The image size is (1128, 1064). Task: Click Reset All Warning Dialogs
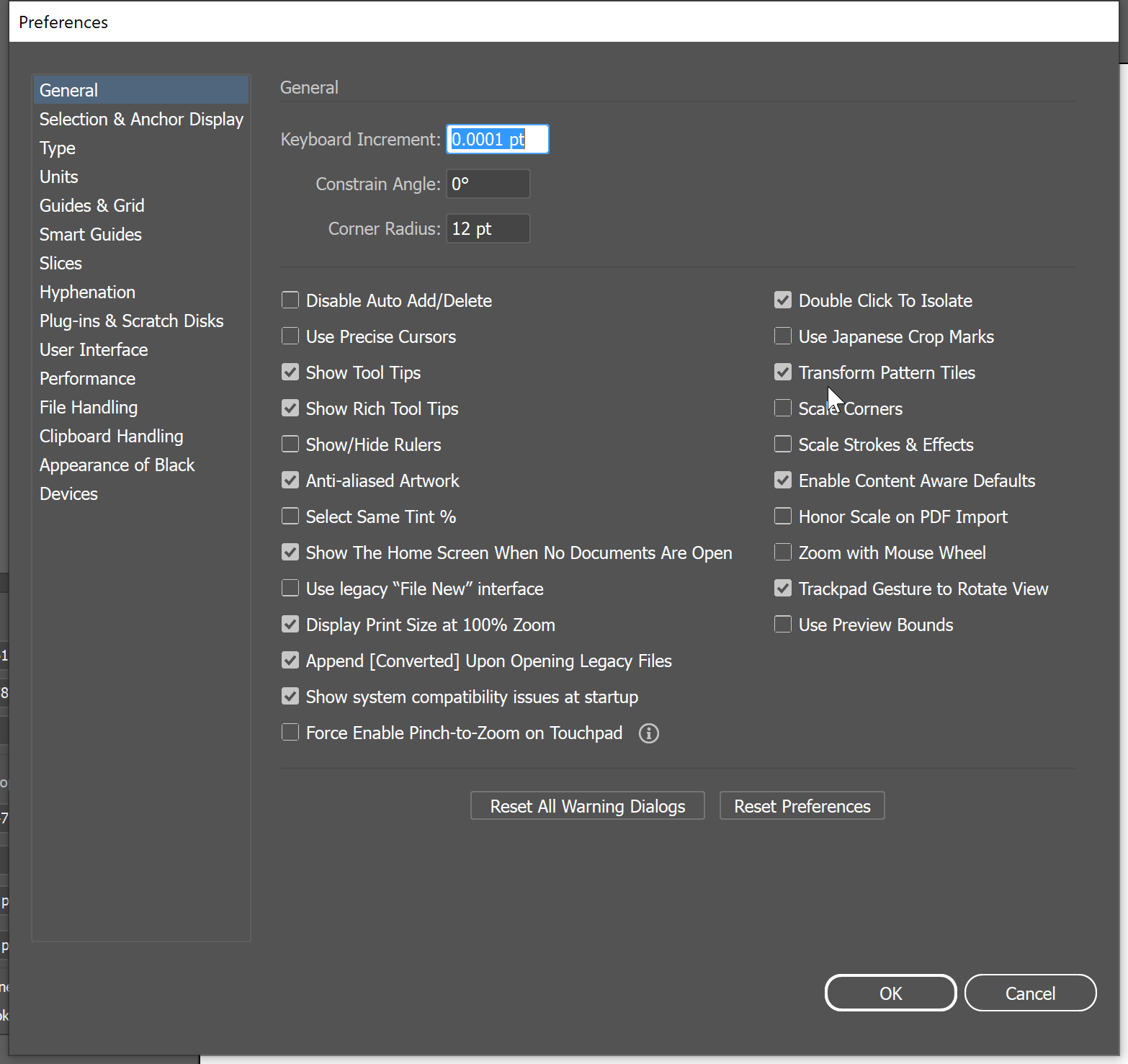point(587,805)
